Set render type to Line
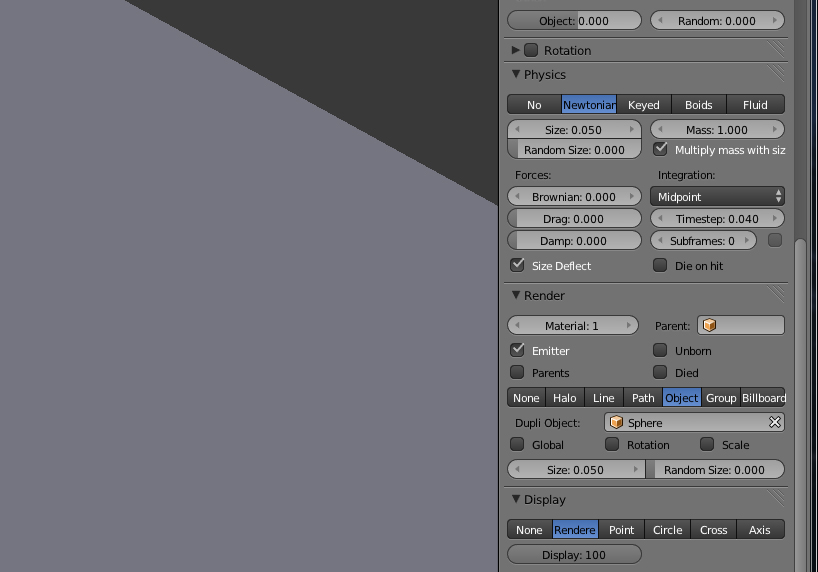This screenshot has width=818, height=572. pos(604,398)
